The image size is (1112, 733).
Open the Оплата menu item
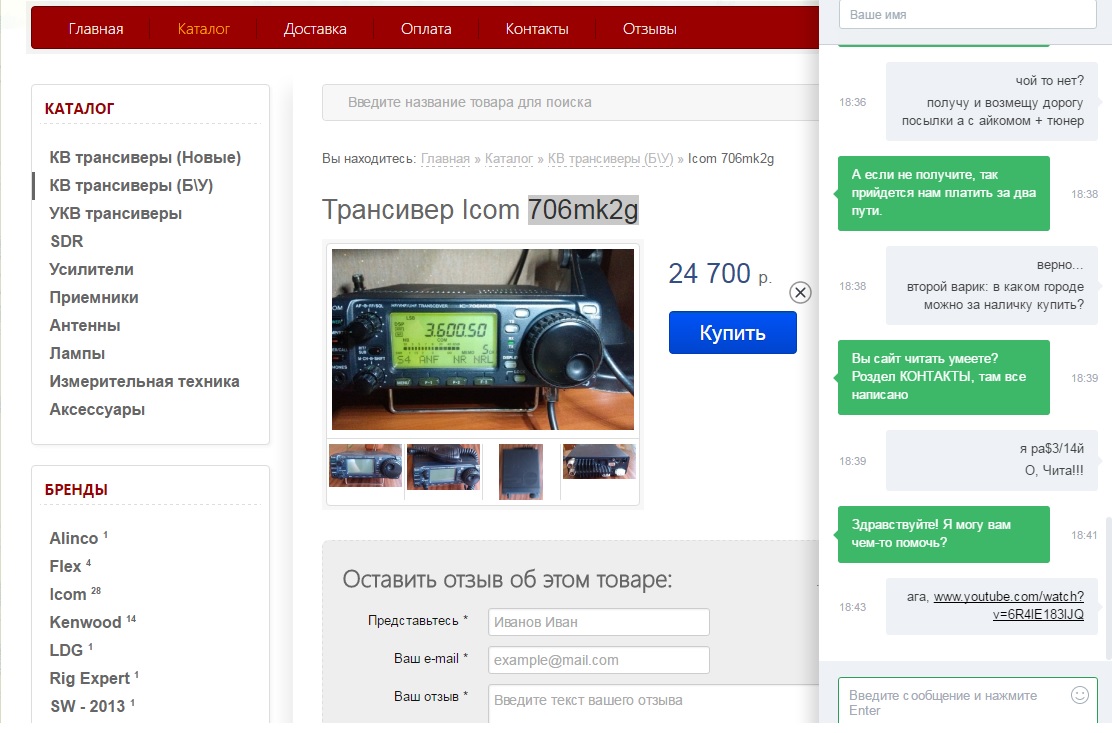(x=426, y=29)
